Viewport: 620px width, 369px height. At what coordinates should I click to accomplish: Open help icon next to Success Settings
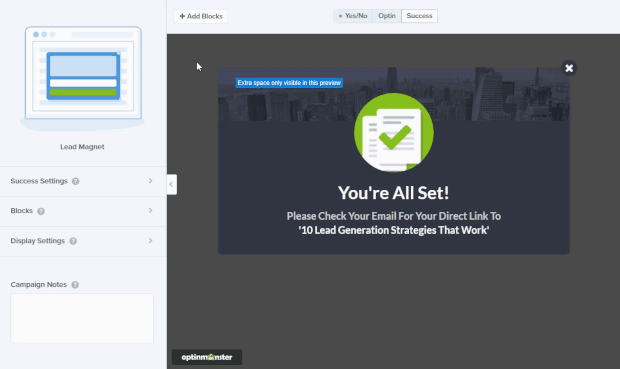(76, 181)
